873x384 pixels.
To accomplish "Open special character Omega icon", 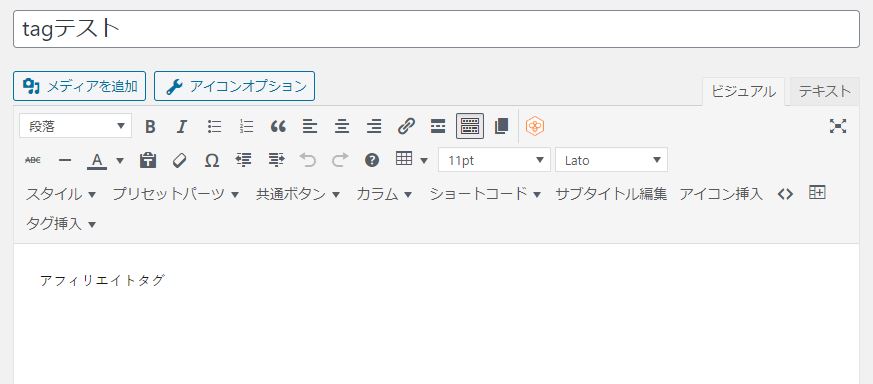I will [x=212, y=160].
